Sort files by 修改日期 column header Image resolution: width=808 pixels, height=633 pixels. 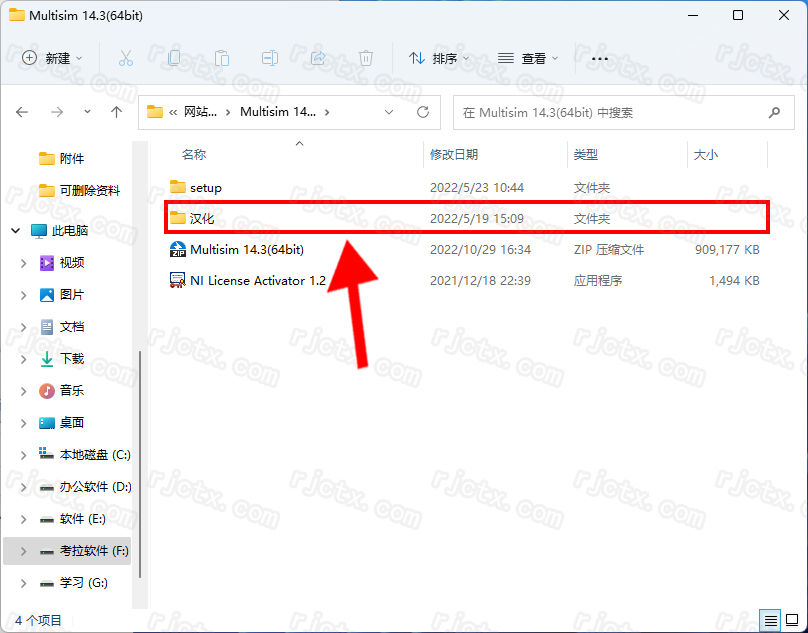point(454,155)
